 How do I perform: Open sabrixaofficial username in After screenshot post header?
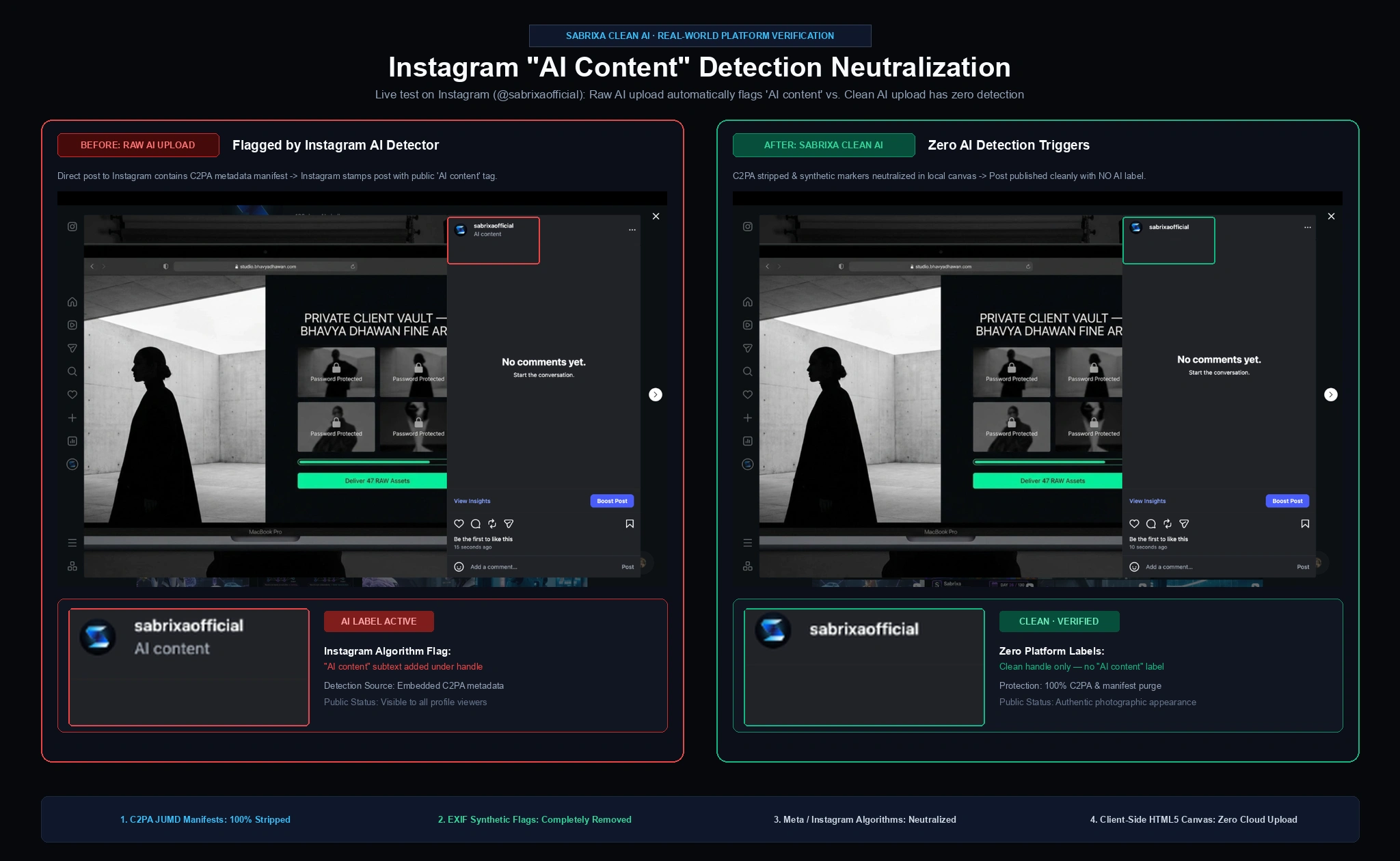point(1169,227)
